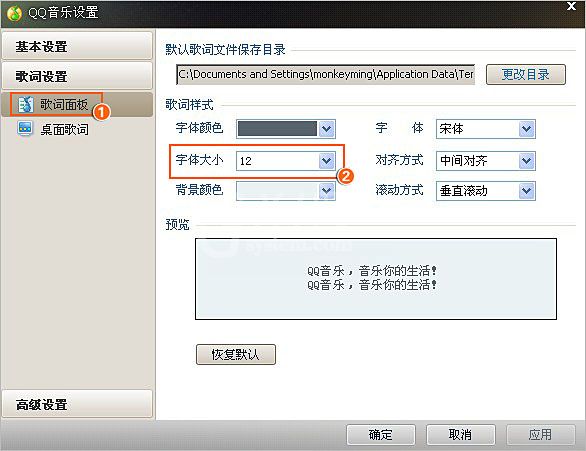The image size is (586, 451).
Task: Click the 歌词样式 heading
Action: tap(189, 105)
